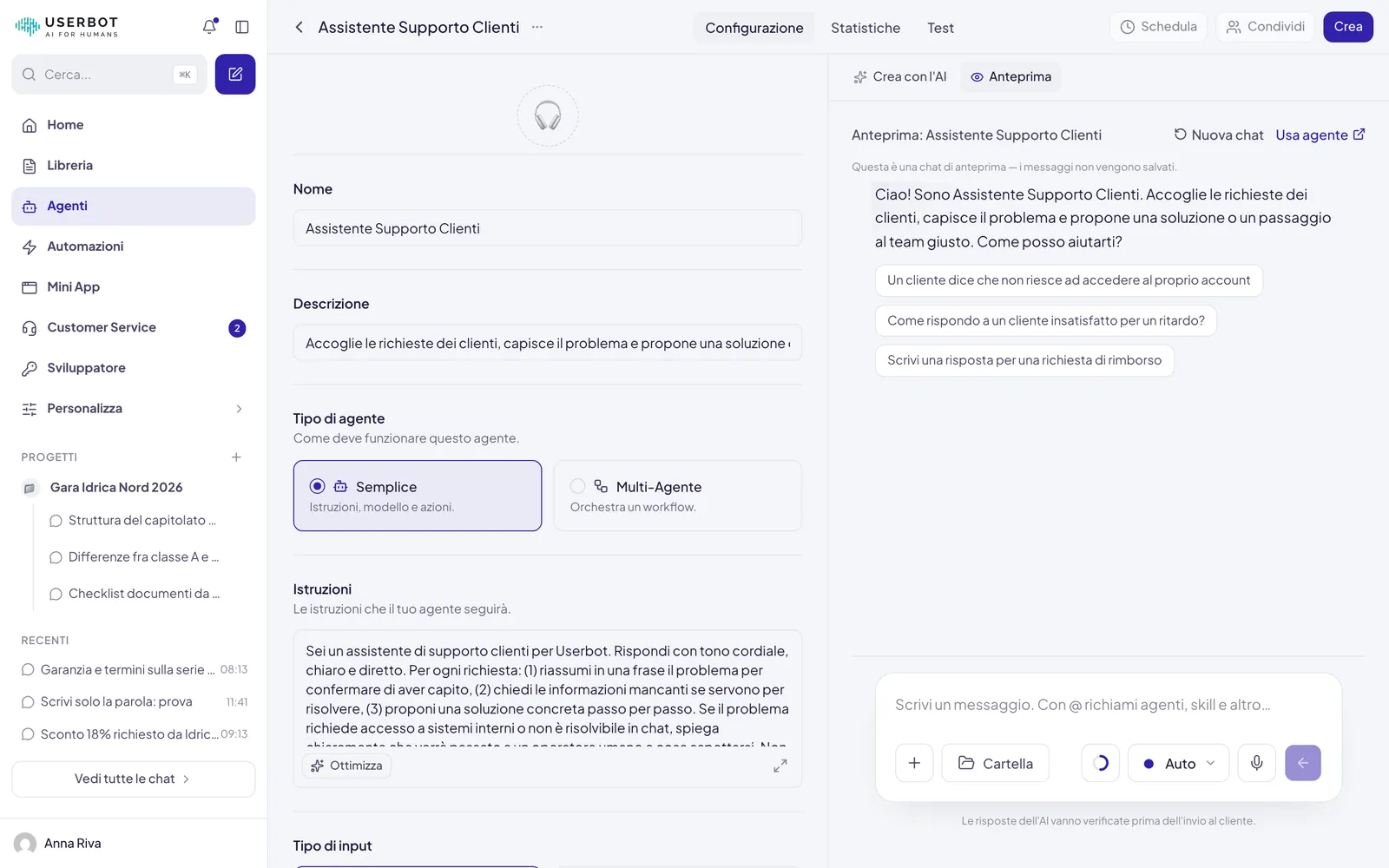This screenshot has width=1389, height=868.
Task: Click the Crea button
Action: tap(1348, 27)
